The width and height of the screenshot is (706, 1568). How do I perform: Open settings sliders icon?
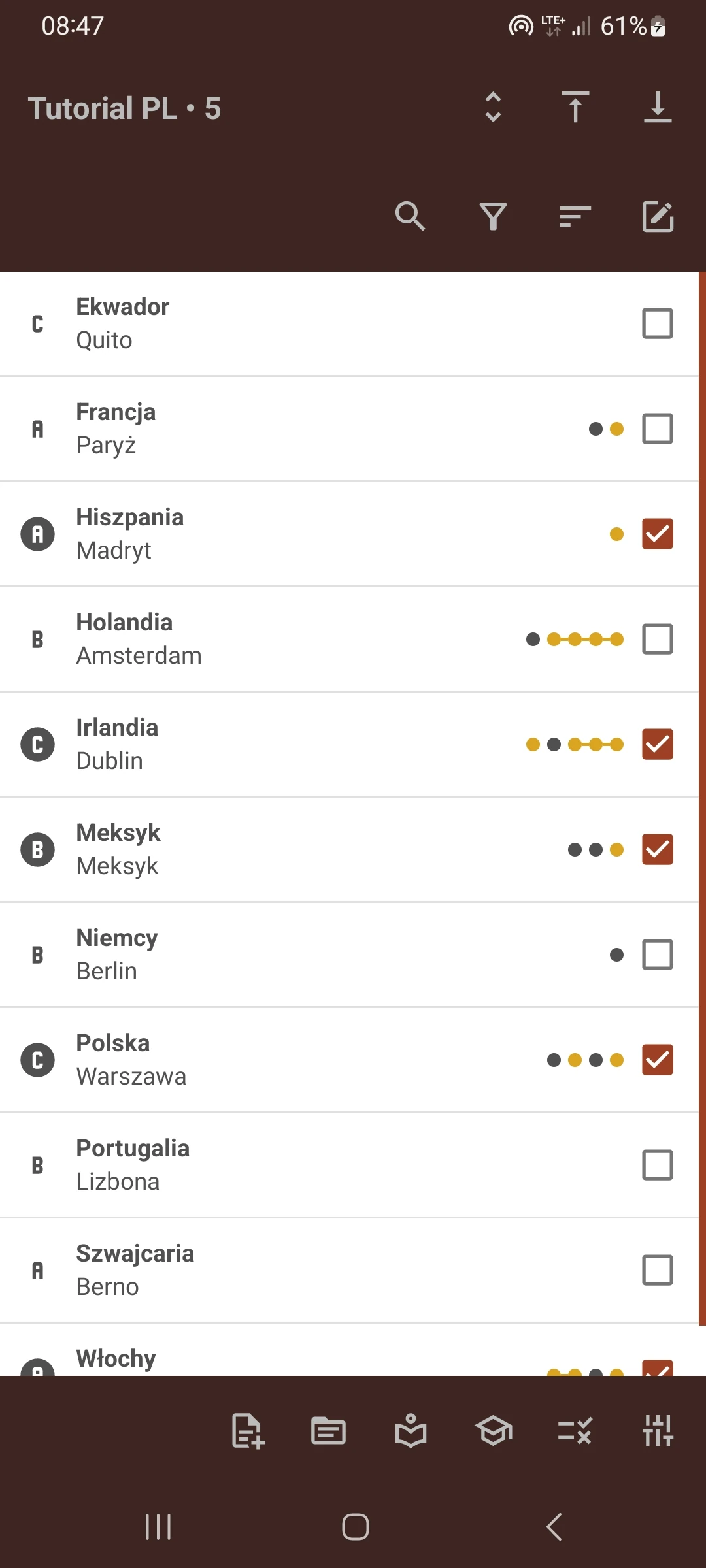pyautogui.click(x=658, y=1431)
